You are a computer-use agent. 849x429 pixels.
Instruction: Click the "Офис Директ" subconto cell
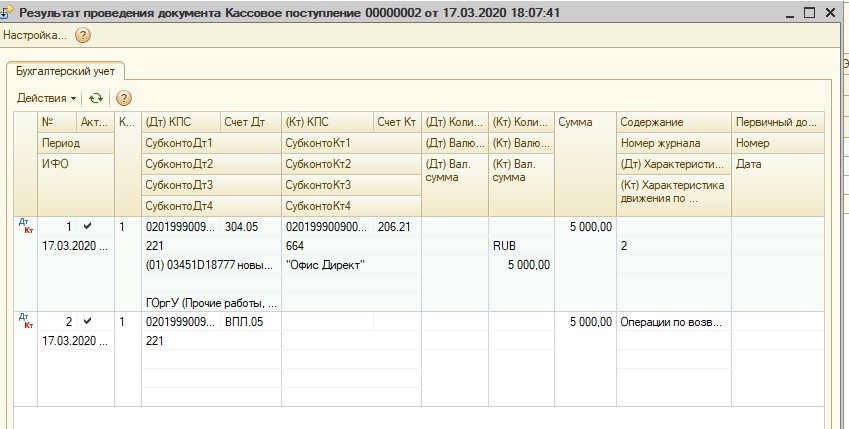click(326, 265)
